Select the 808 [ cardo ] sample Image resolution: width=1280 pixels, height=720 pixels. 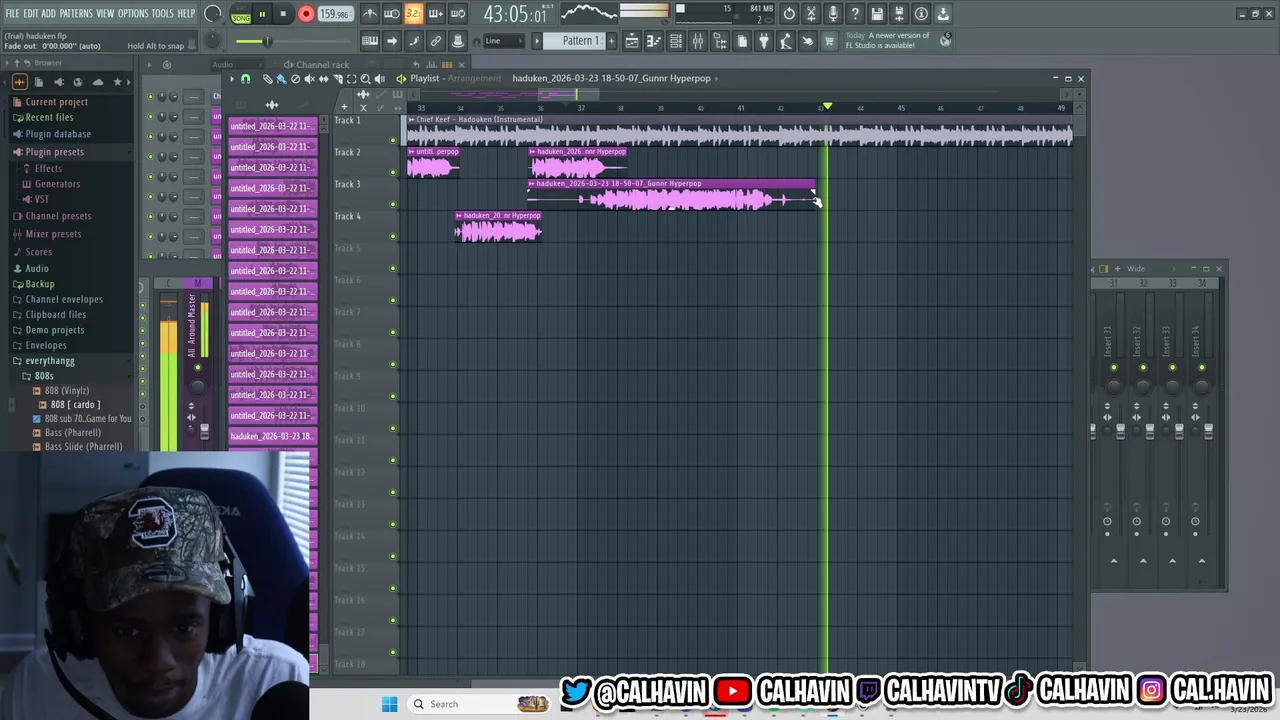pos(75,405)
